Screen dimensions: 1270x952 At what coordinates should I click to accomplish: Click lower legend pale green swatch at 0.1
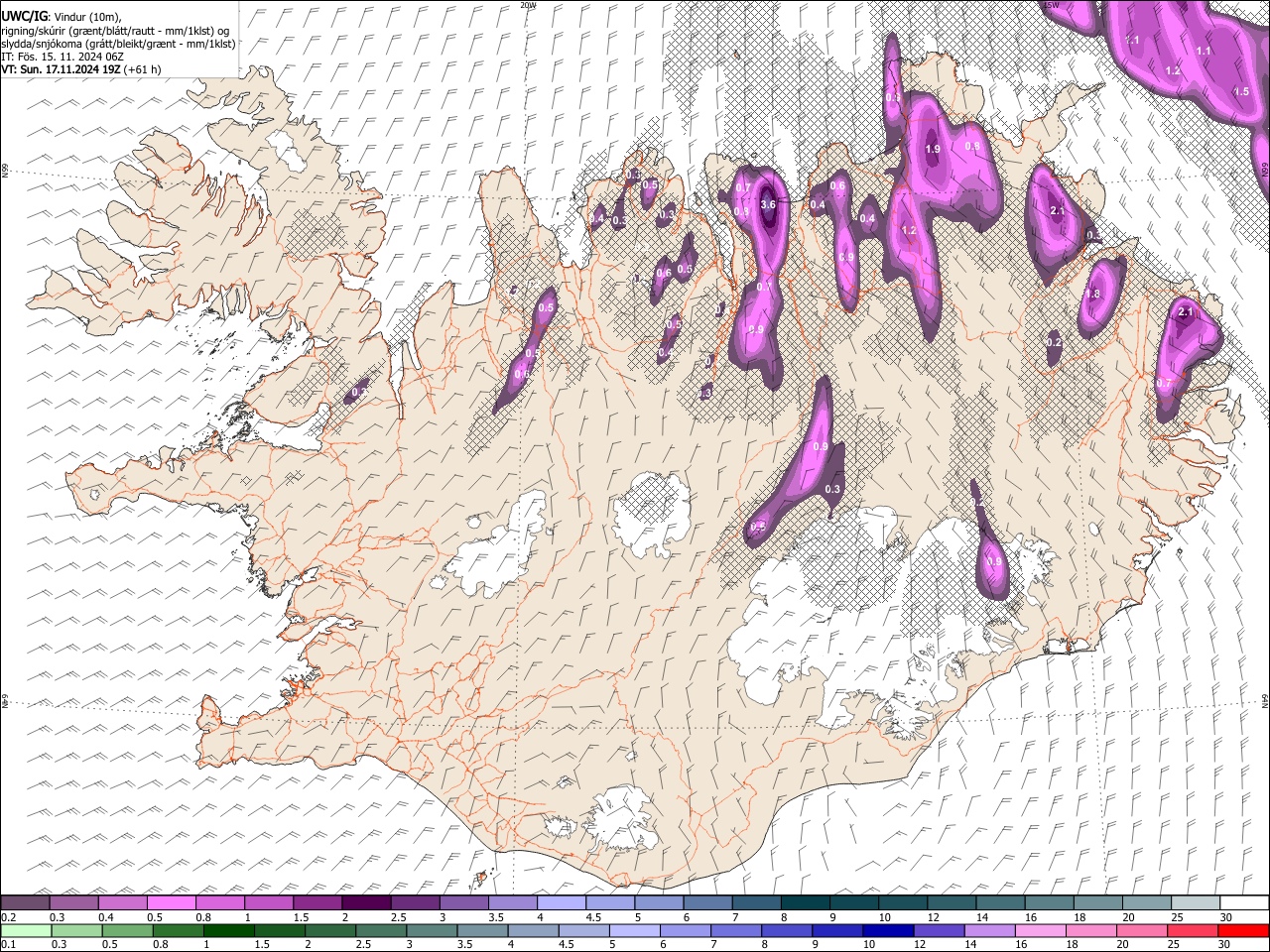coord(26,930)
